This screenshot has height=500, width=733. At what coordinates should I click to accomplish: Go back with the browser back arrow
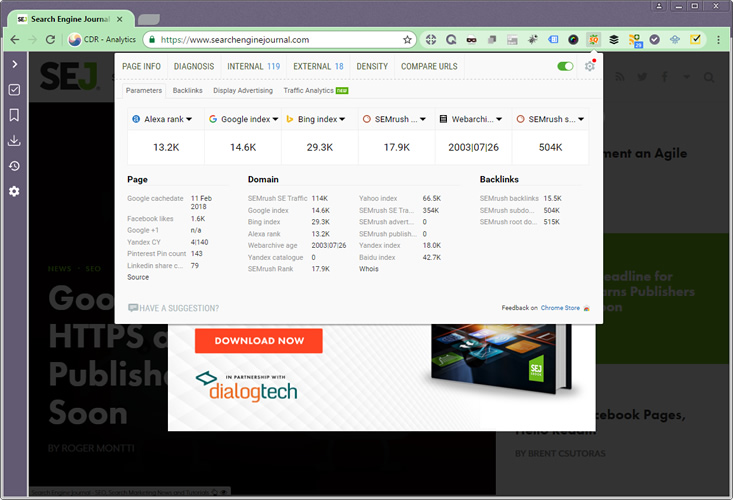[15, 40]
